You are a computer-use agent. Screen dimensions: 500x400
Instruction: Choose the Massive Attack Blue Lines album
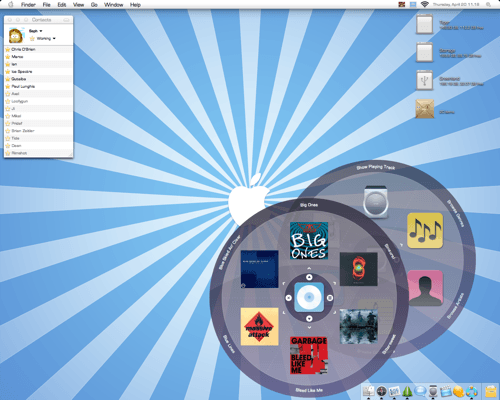(x=259, y=326)
